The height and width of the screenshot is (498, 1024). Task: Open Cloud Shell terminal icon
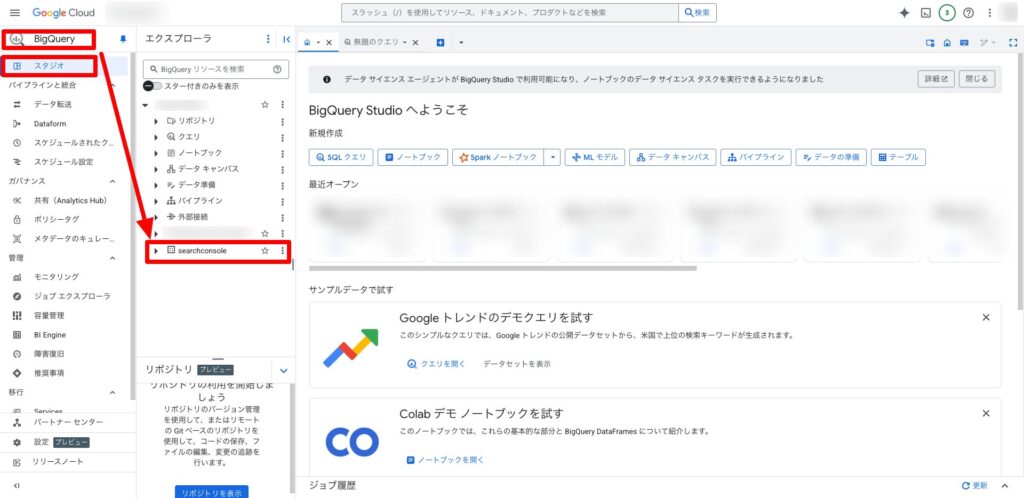tap(926, 13)
